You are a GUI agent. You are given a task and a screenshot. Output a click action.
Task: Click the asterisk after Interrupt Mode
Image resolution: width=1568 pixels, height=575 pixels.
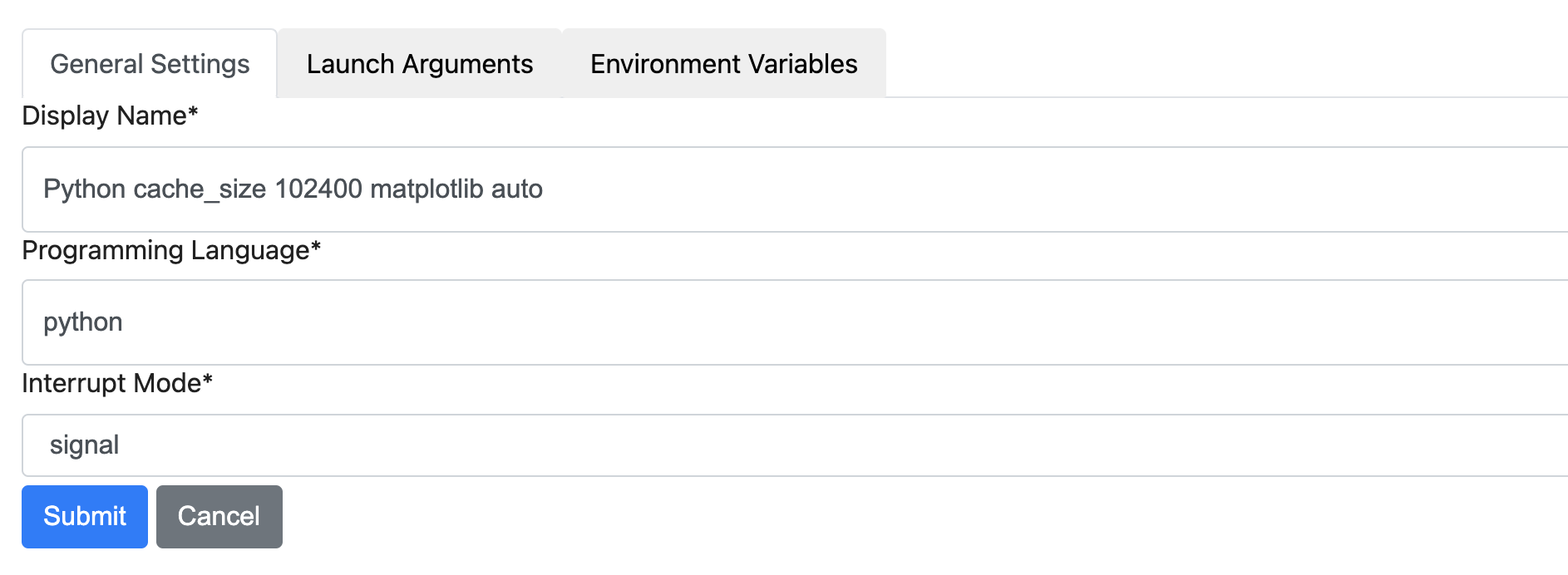click(x=208, y=380)
